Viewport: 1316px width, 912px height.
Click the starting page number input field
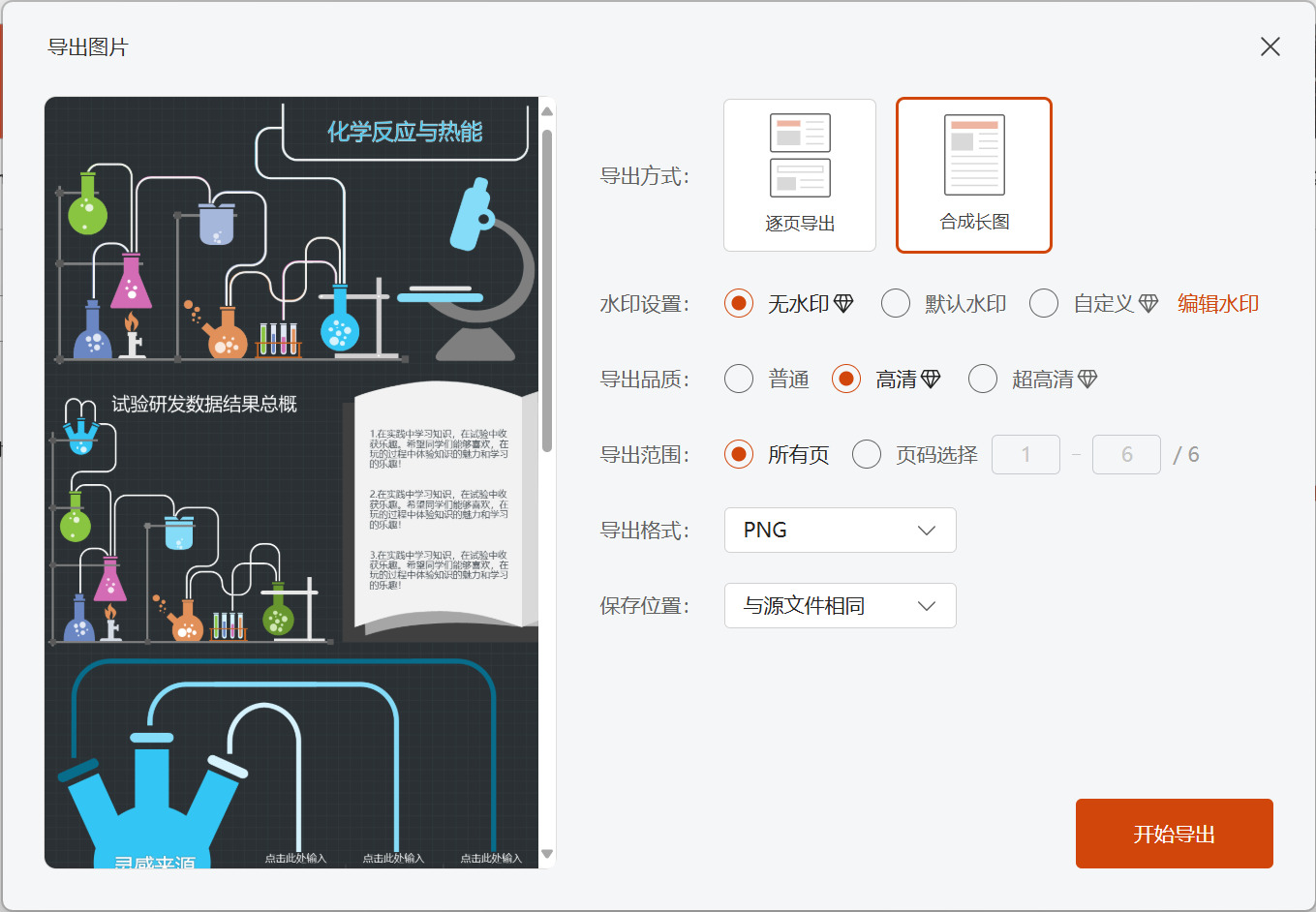tap(1025, 454)
